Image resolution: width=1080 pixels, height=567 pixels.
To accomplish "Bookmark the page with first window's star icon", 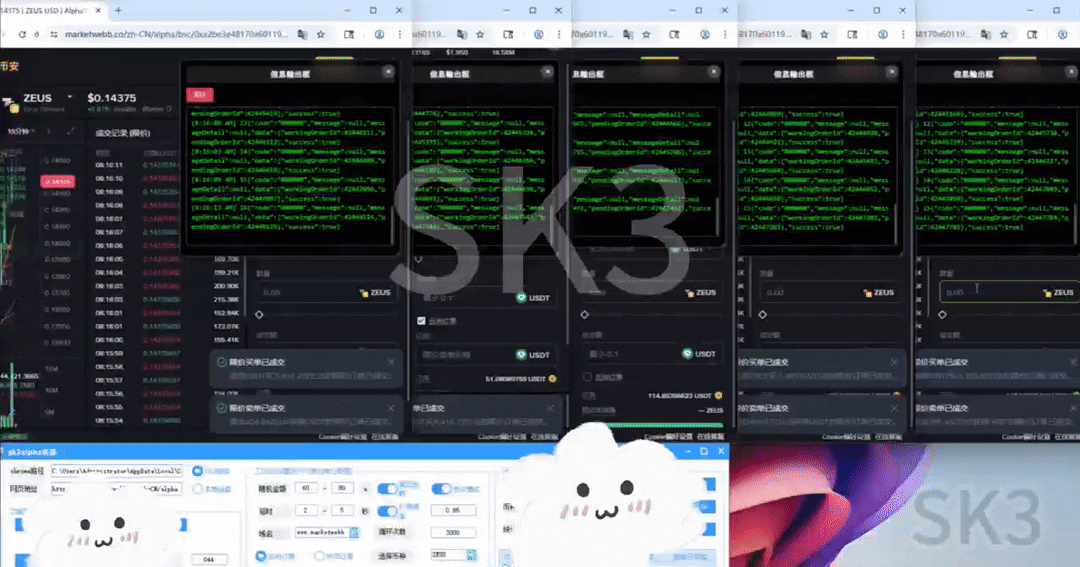I will (321, 34).
